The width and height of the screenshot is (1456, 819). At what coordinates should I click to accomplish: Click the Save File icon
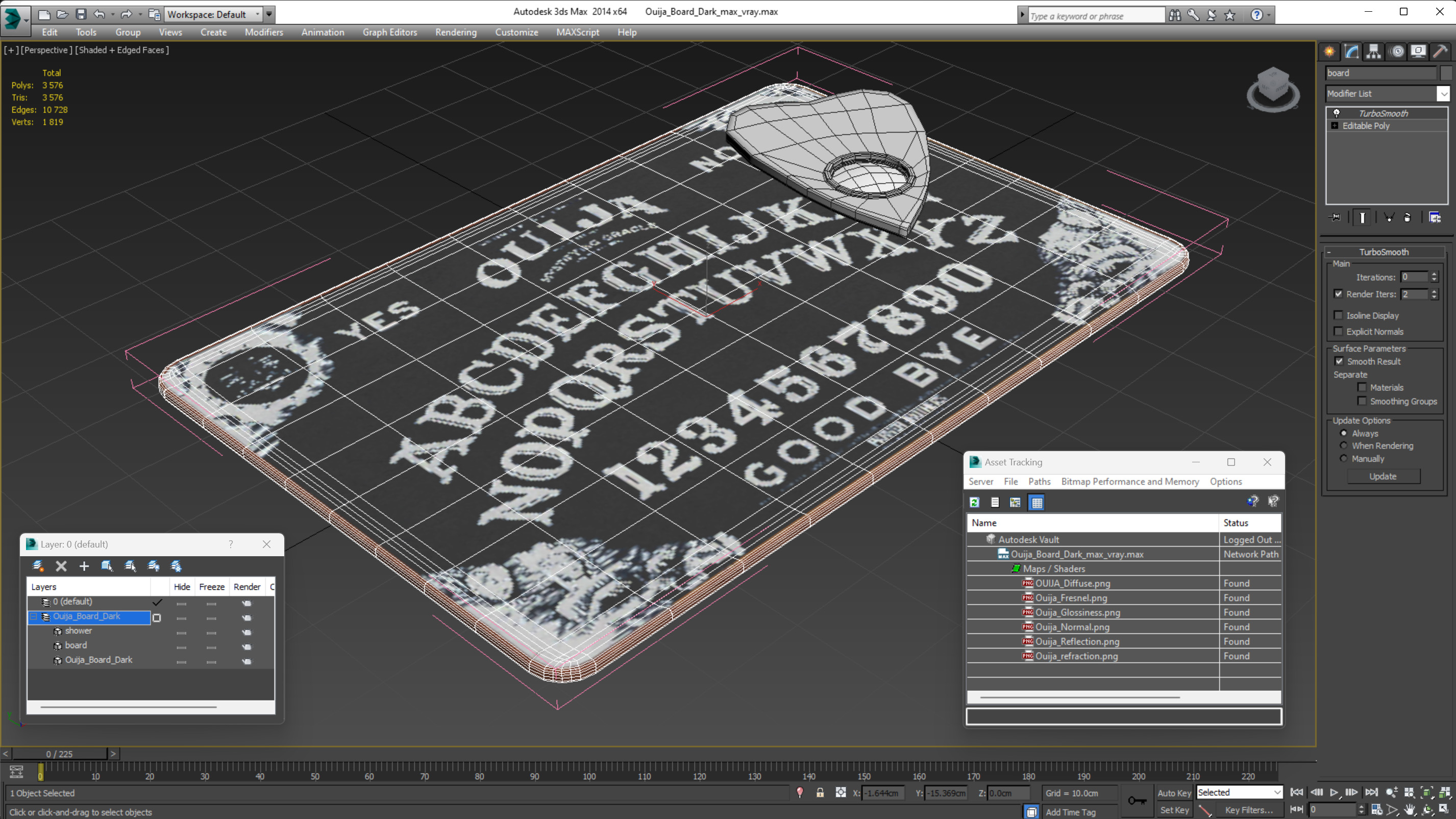(x=81, y=14)
